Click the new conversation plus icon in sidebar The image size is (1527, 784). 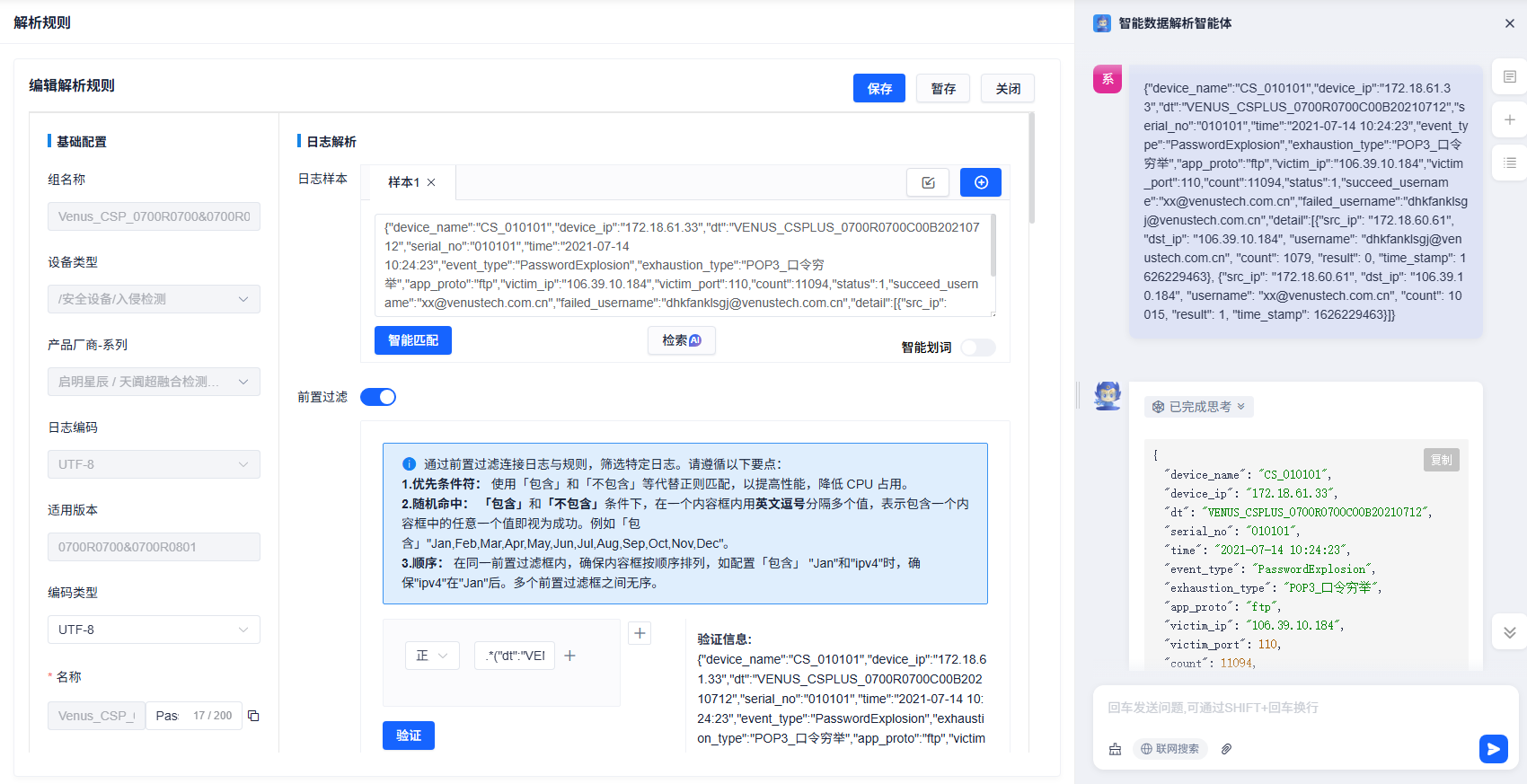(x=1510, y=119)
